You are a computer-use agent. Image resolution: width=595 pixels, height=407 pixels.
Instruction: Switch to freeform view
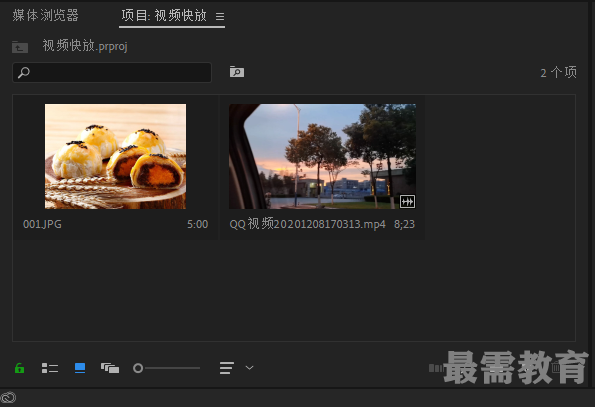coord(110,368)
